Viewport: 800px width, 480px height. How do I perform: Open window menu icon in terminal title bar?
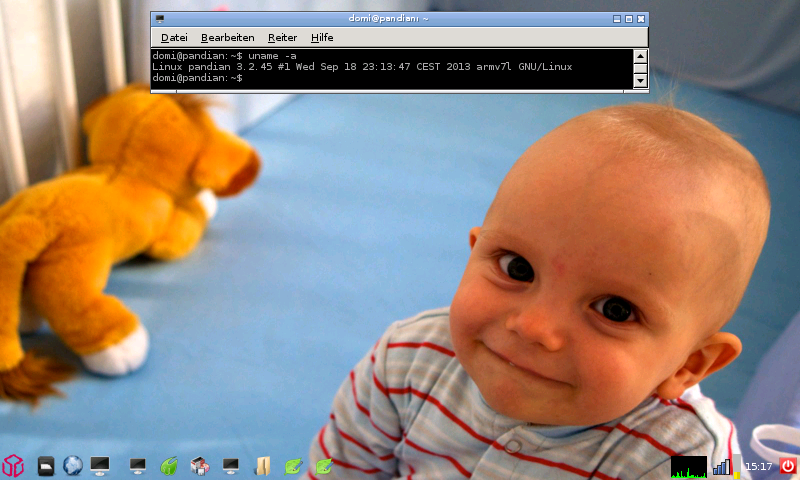coord(160,18)
